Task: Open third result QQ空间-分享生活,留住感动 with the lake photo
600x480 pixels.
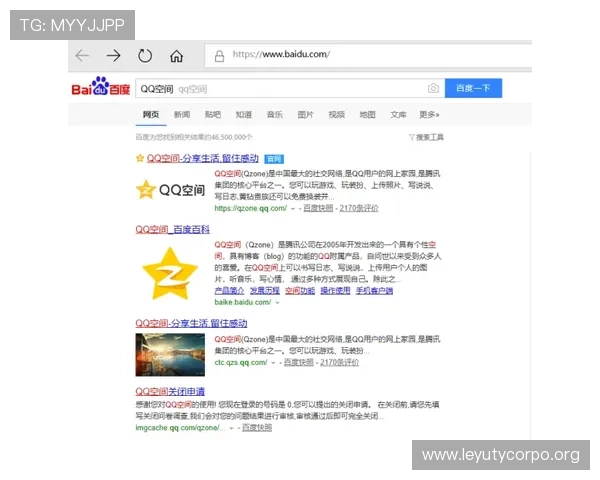Action: pyautogui.click(x=191, y=323)
